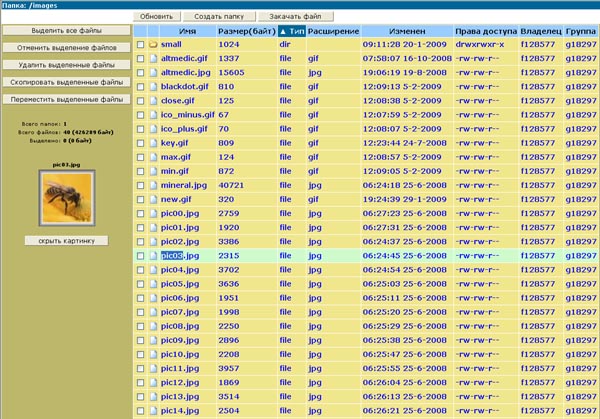The image size is (600, 419).
Task: Click Отменить выделение файлов button
Action: 67,48
